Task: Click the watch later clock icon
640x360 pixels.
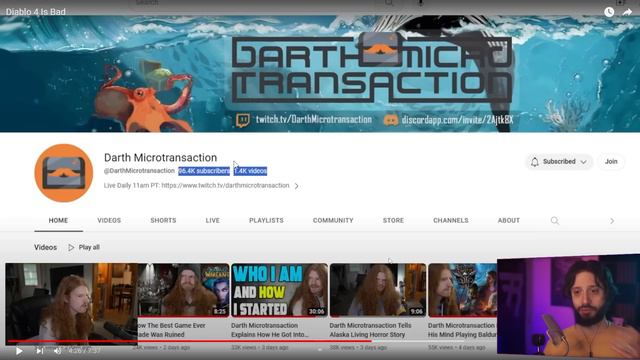Action: pyautogui.click(x=609, y=12)
